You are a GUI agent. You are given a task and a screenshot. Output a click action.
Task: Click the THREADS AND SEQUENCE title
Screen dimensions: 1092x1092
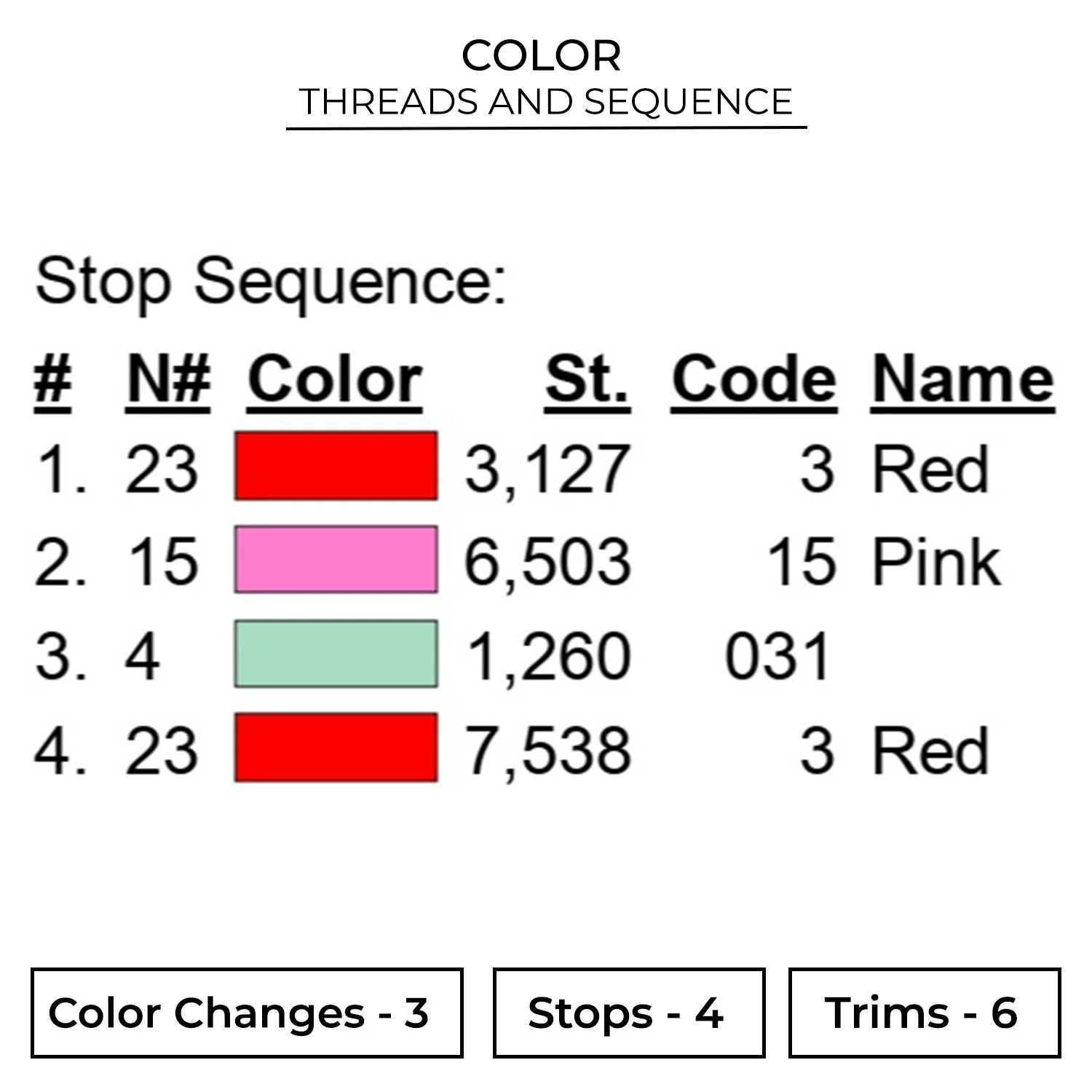click(546, 102)
